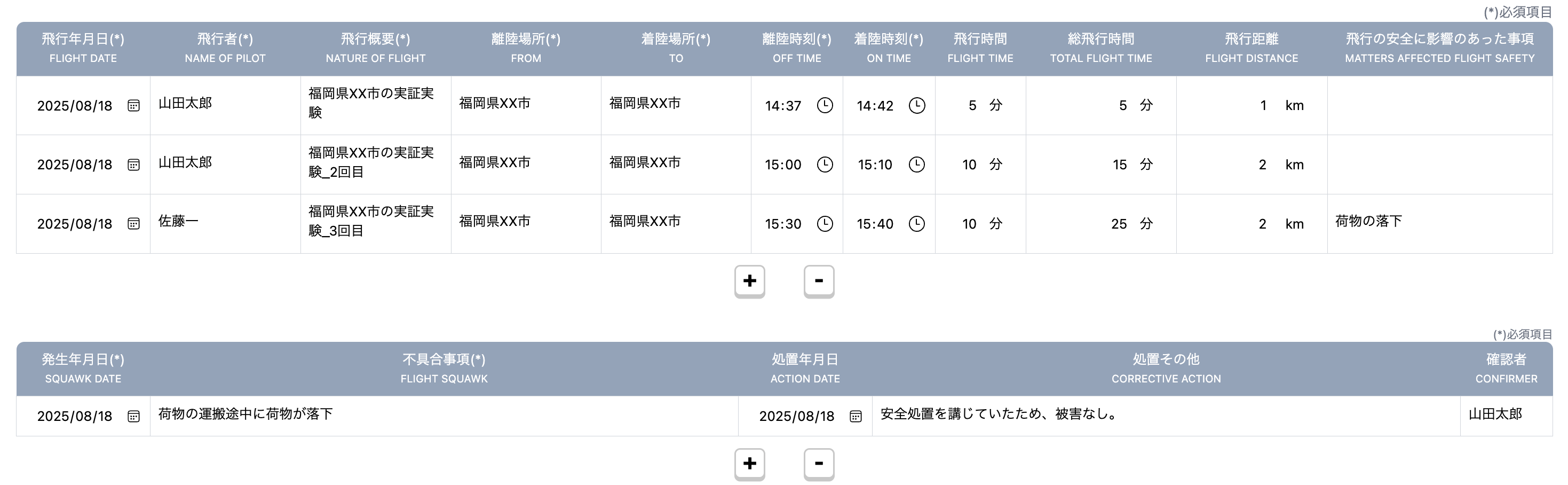
Task: Open calendar picker for first flight date row
Action: (133, 105)
